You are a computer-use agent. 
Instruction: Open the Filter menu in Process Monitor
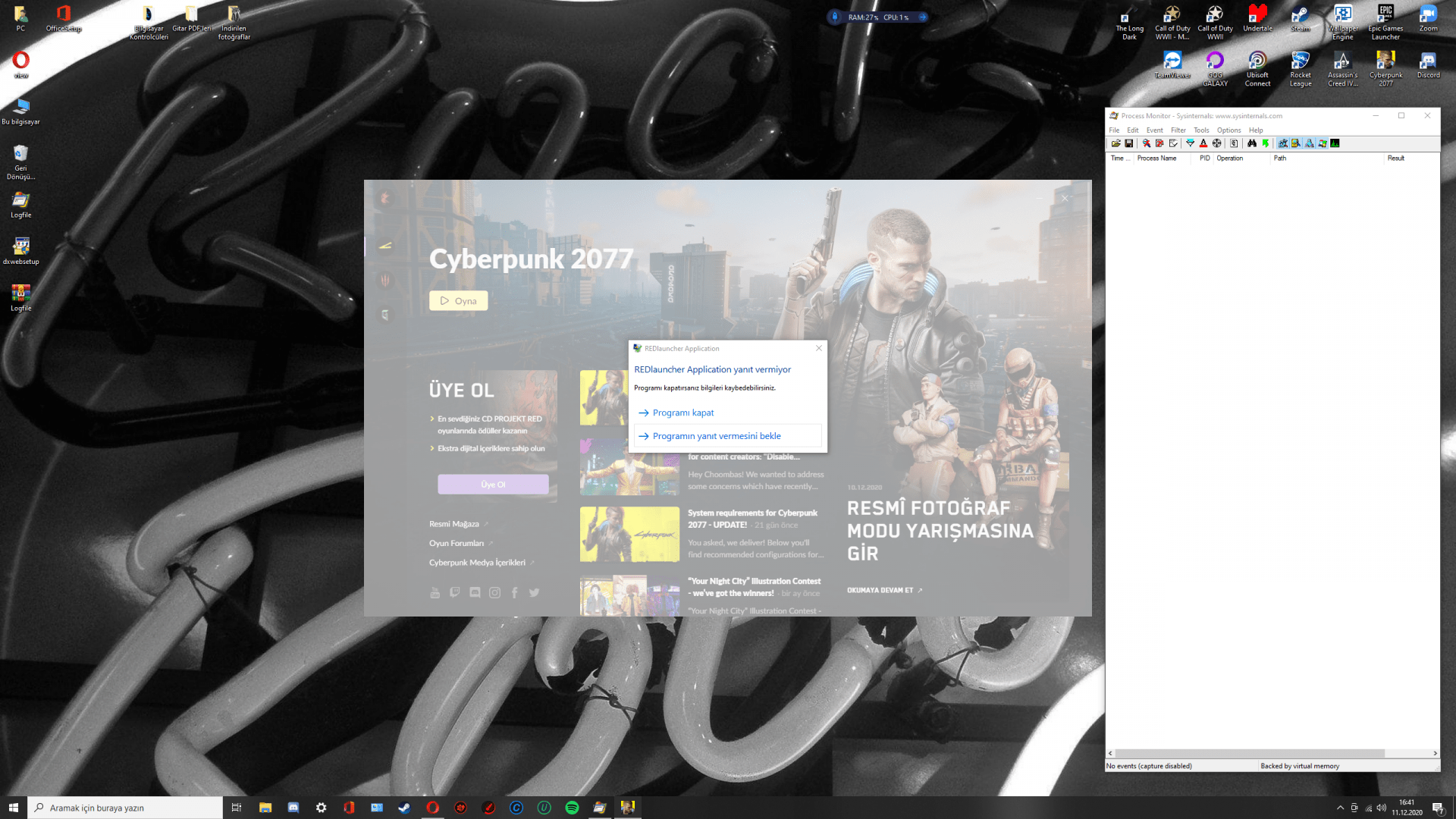(x=1178, y=130)
